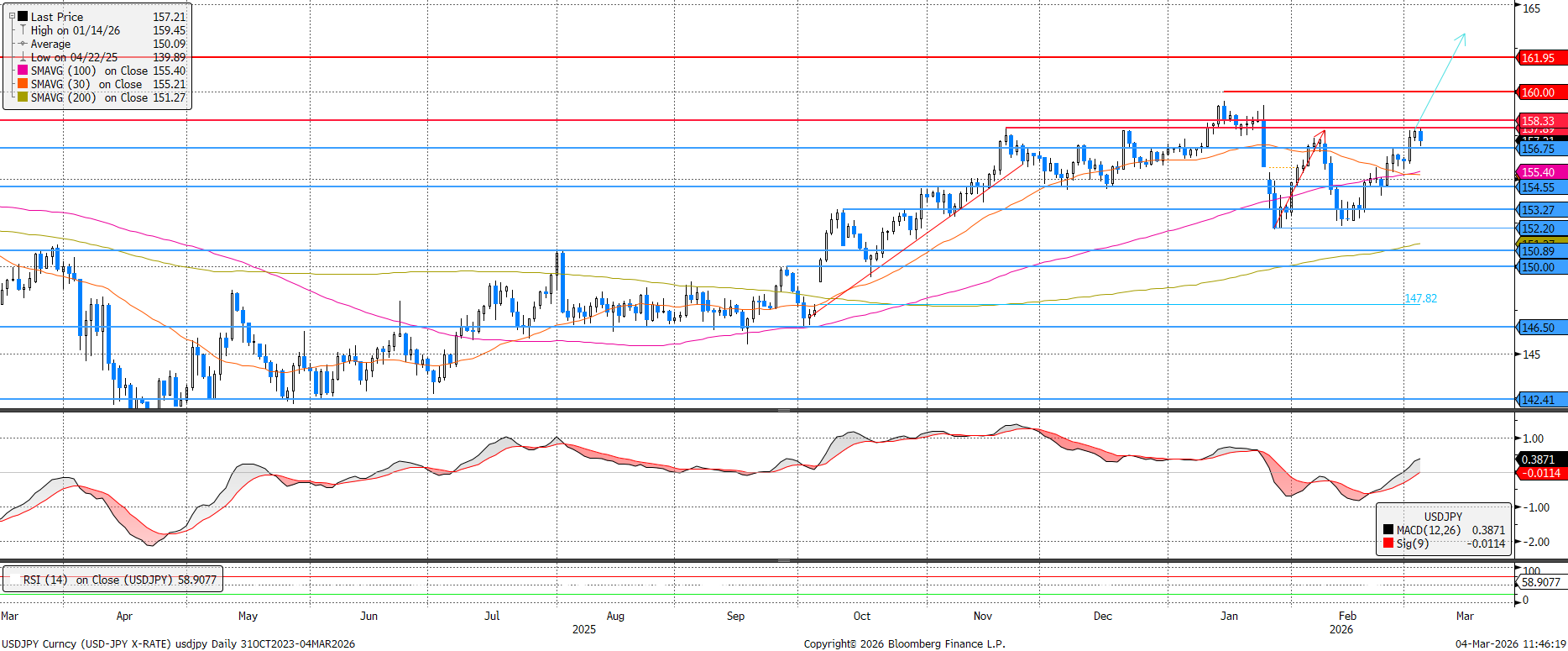Select the orange SMAVG (30) swatch
Screen dimensions: 1568x651
point(23,84)
